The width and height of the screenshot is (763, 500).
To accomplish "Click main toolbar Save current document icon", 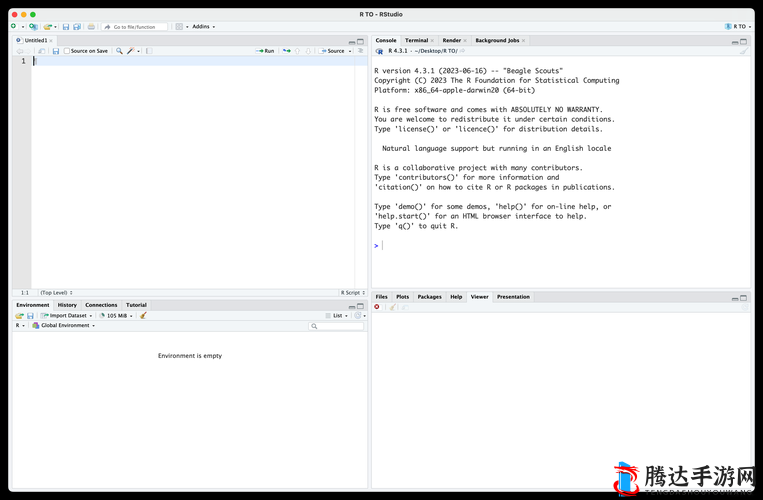I will (x=66, y=27).
